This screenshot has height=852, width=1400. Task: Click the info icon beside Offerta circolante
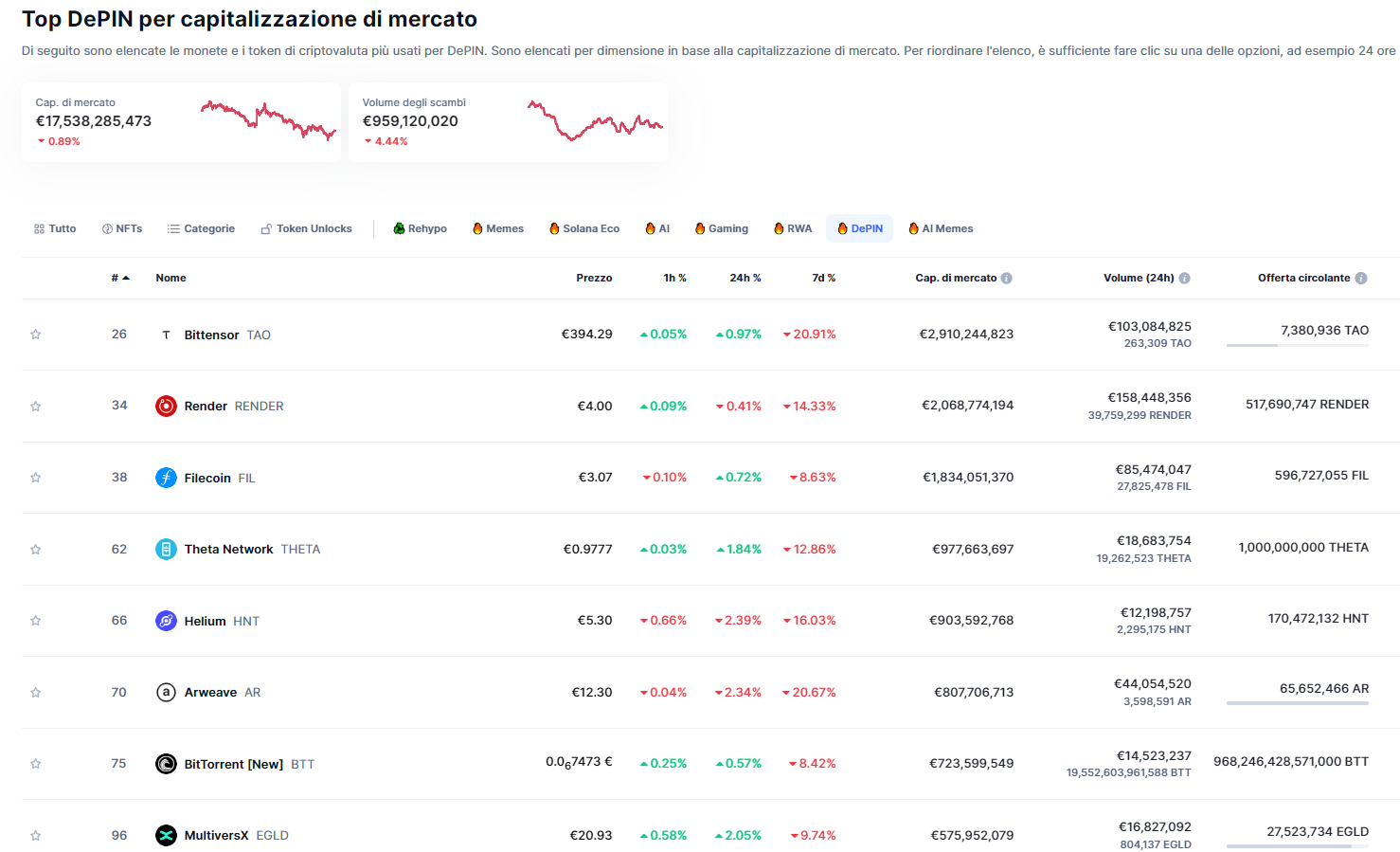1361,278
